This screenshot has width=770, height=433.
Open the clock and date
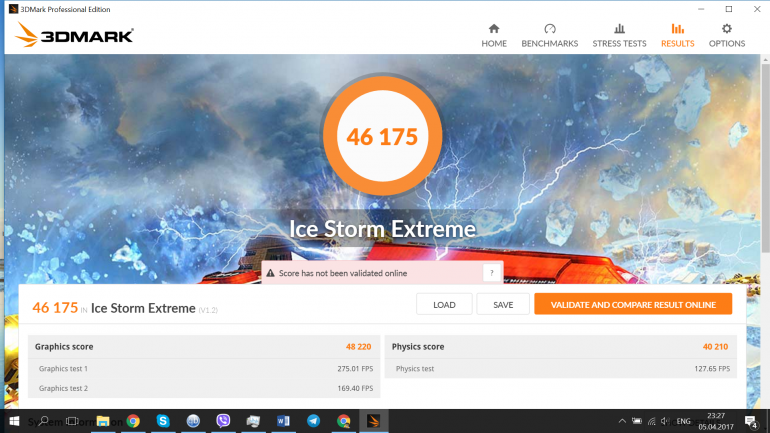click(x=716, y=421)
